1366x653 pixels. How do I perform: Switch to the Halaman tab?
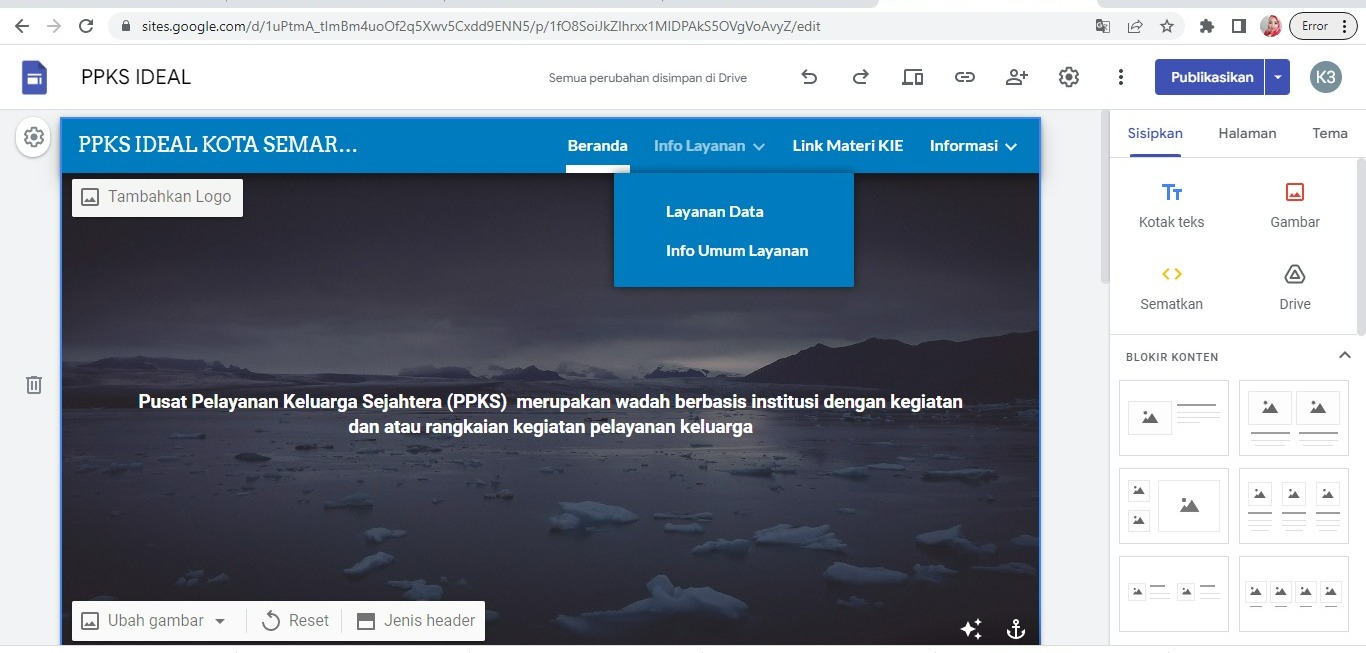coord(1246,133)
